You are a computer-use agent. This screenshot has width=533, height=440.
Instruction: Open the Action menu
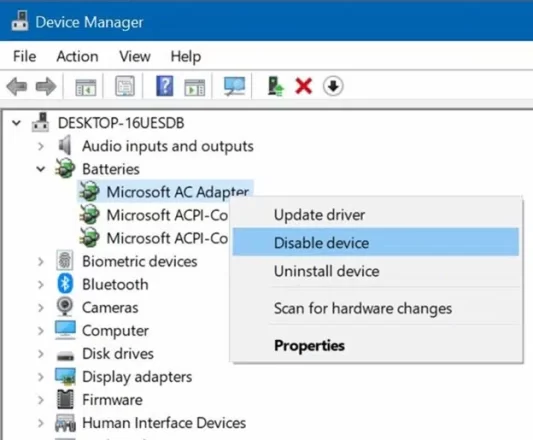(78, 56)
